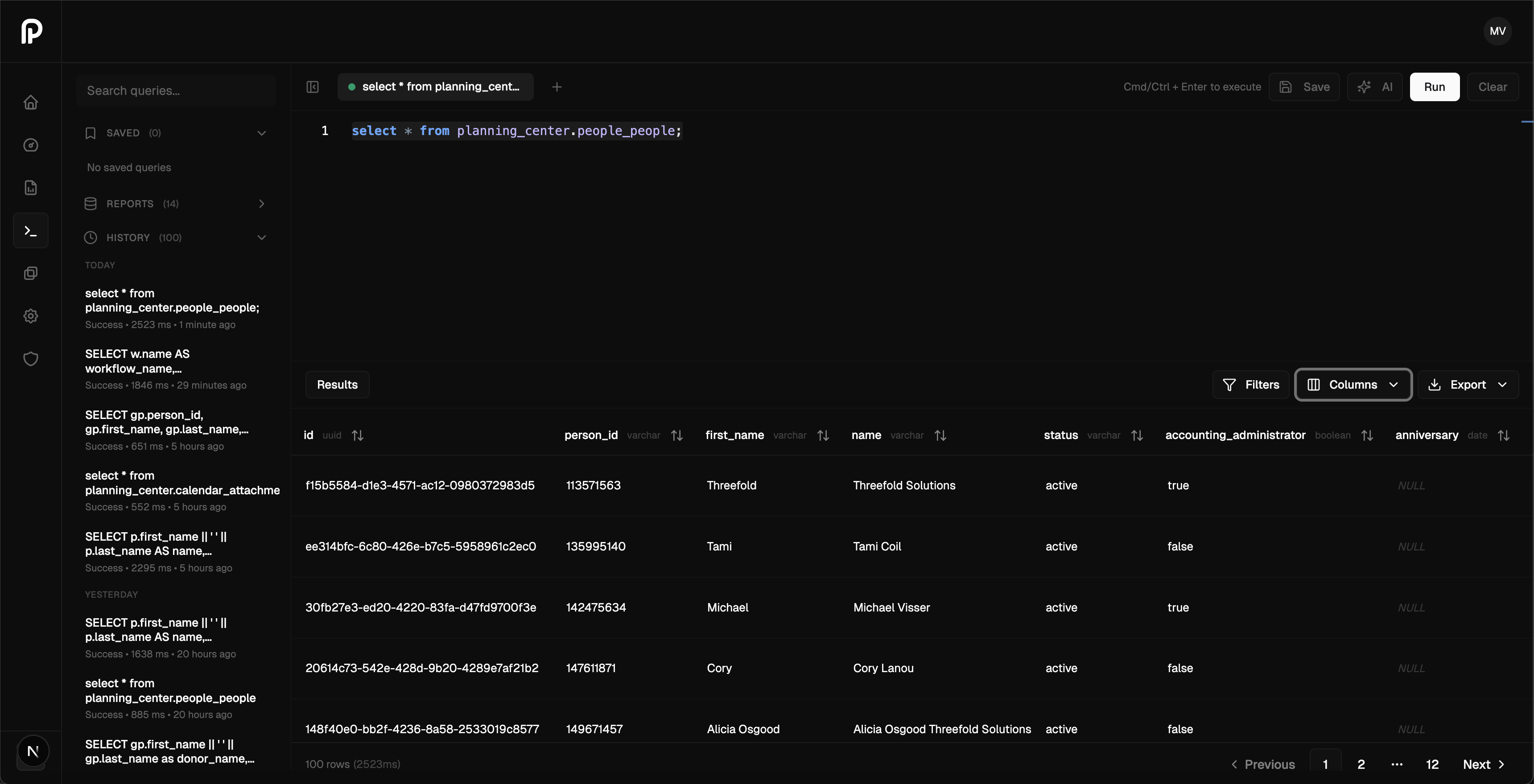Add a new query tab
This screenshot has width=1534, height=784.
pos(557,87)
